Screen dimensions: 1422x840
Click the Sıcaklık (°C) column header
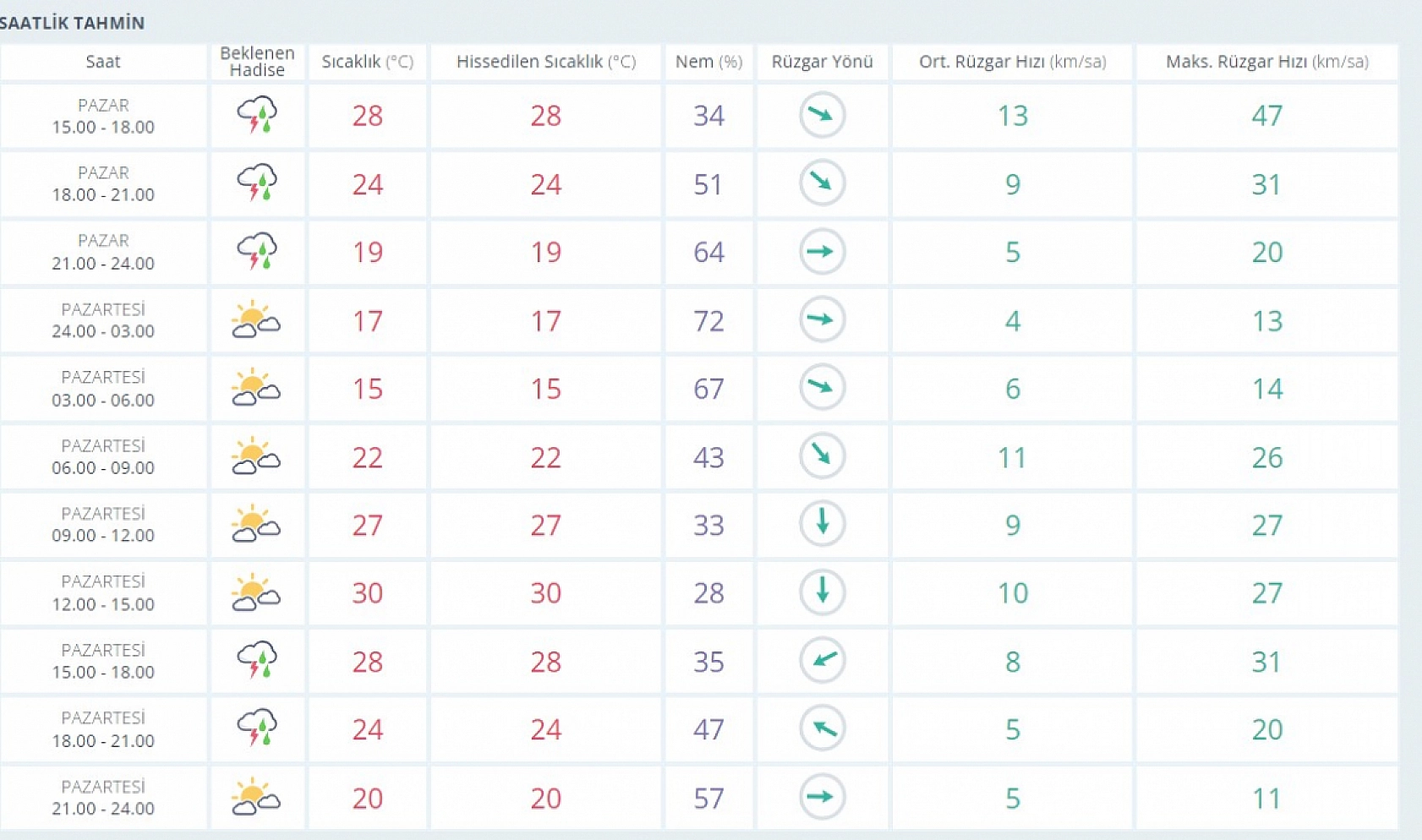coord(367,62)
